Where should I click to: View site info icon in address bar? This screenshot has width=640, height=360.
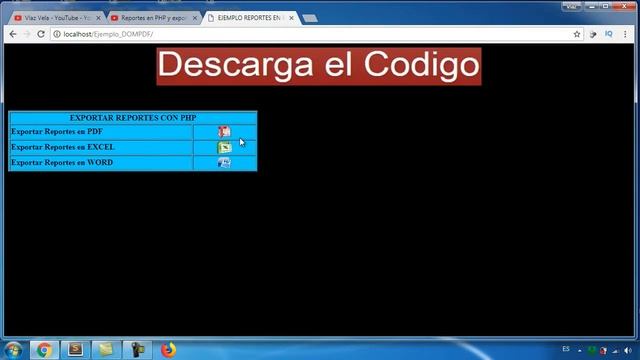point(57,34)
